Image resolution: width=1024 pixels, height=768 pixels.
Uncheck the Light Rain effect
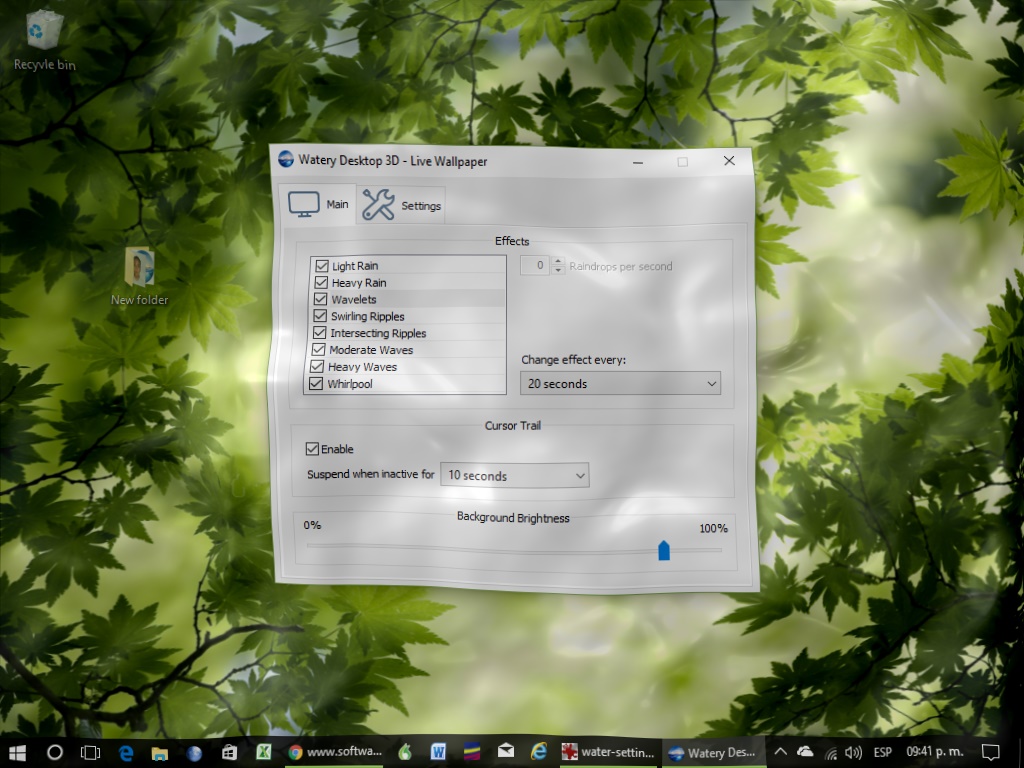(x=322, y=265)
